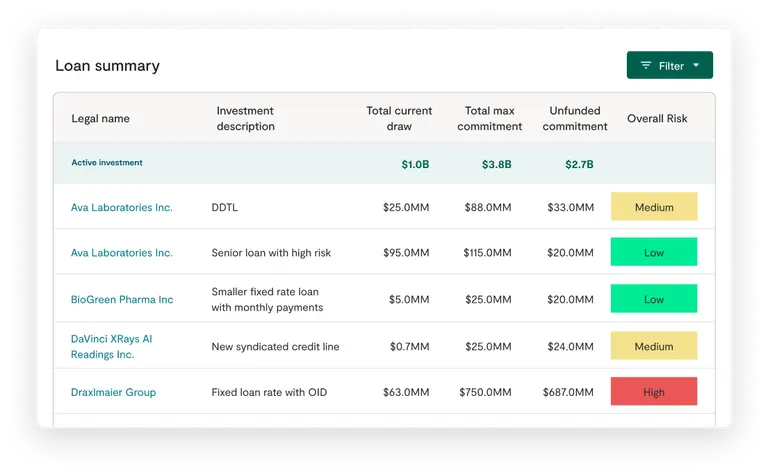Open Ava Laboratories Inc. link in Senior loan row
Screen dimensions: 768x473
121,253
